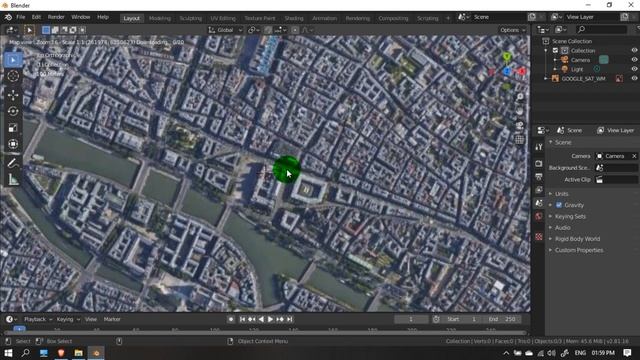This screenshot has height=360, width=640.
Task: Click the viewport pan hand gizmo
Action: point(520,111)
